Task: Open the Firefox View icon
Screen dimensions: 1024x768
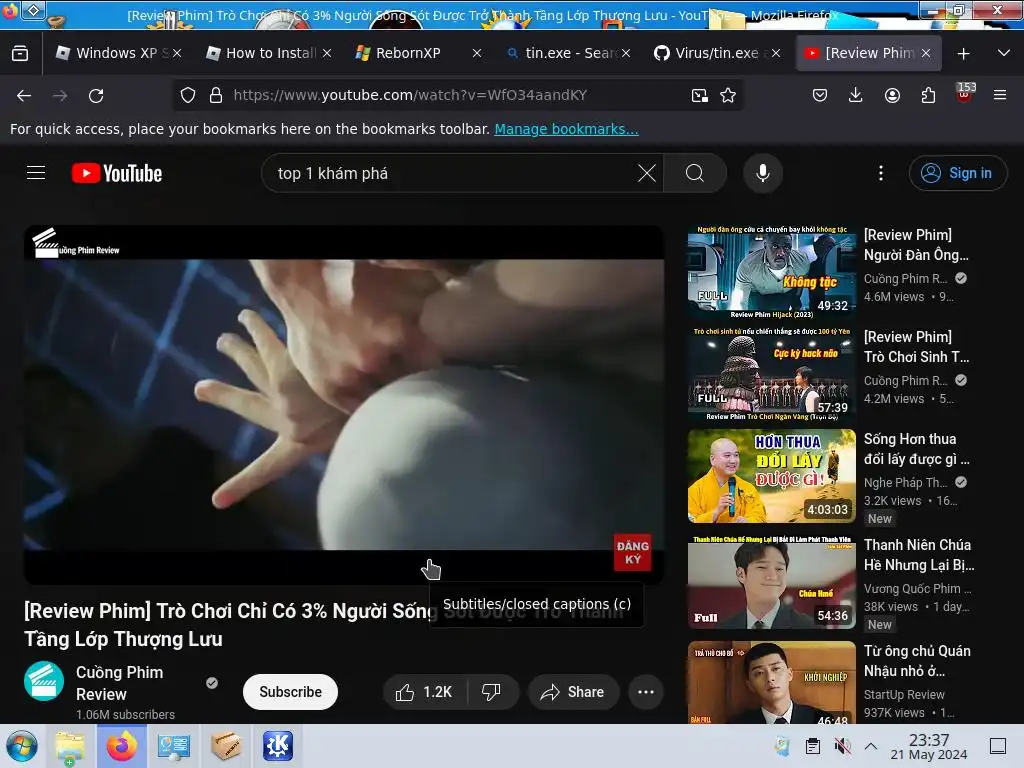Action: (20, 53)
